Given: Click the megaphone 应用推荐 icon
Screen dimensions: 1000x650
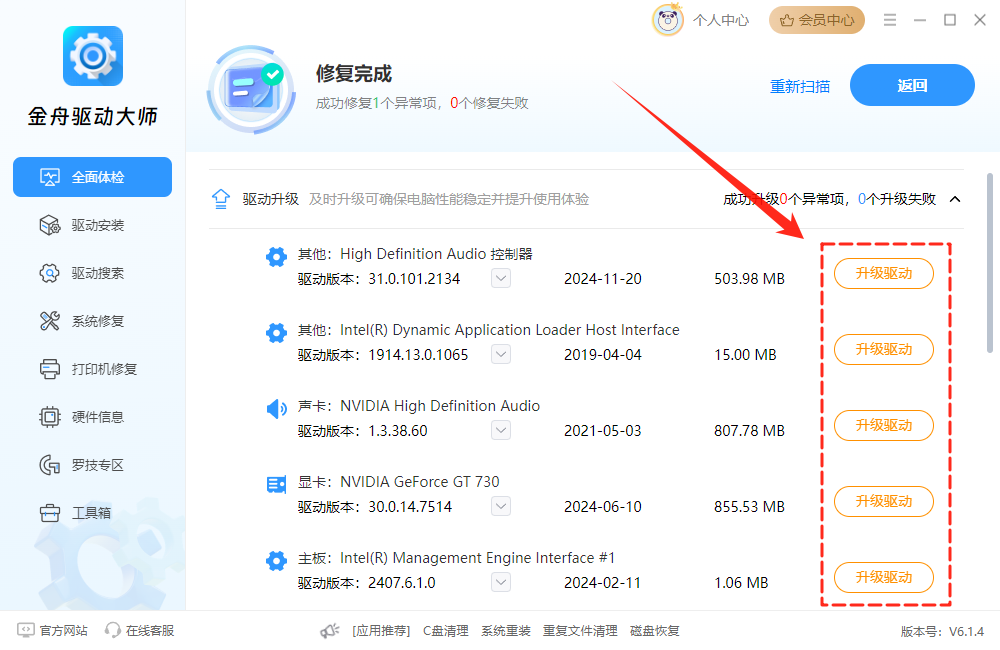Looking at the screenshot, I should (330, 631).
